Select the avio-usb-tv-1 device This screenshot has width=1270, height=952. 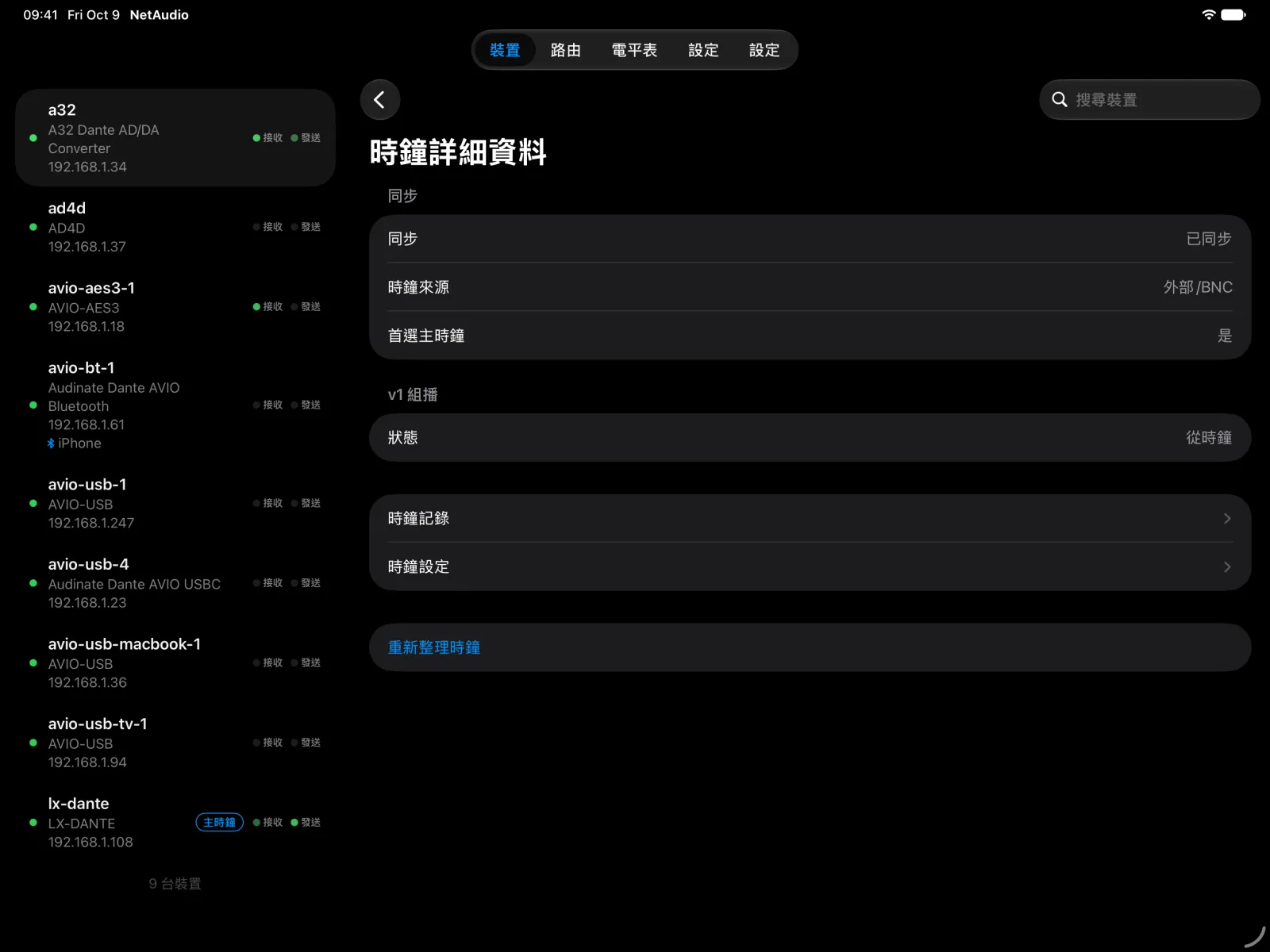pyautogui.click(x=175, y=743)
